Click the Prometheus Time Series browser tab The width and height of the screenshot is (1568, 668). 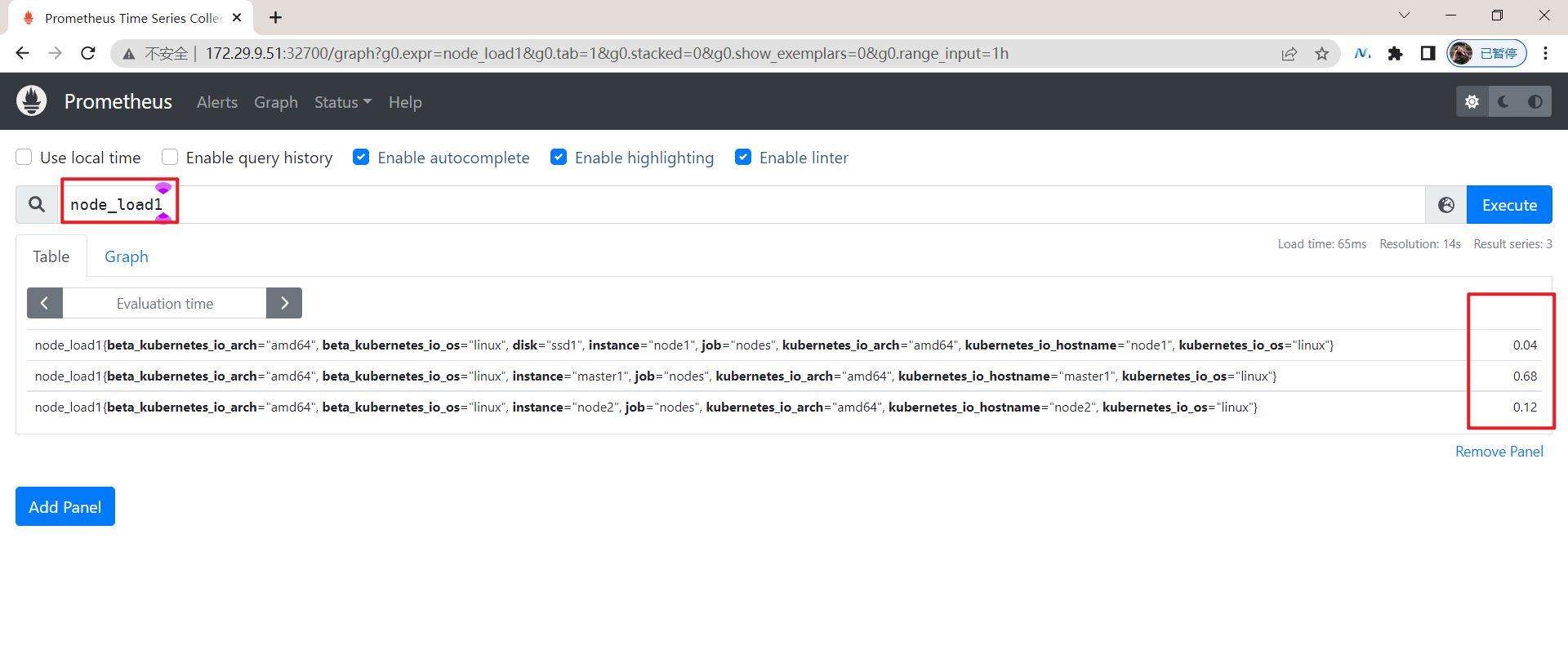coord(131,18)
